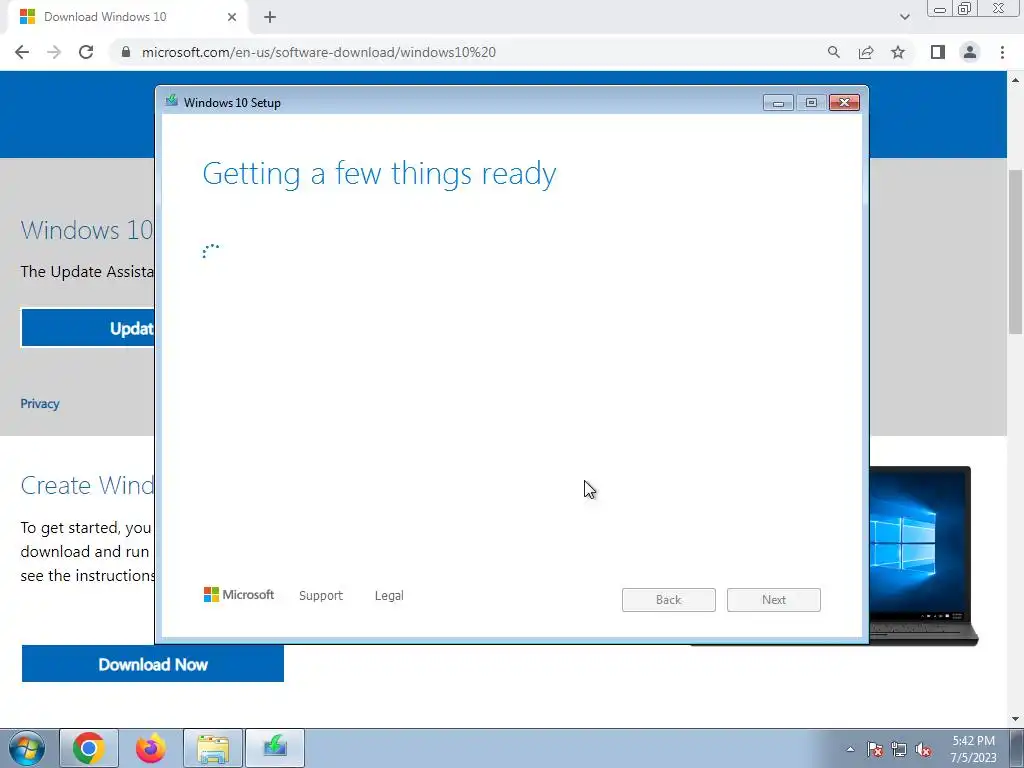Click the Download Now button on webpage
The image size is (1024, 768).
pos(153,664)
